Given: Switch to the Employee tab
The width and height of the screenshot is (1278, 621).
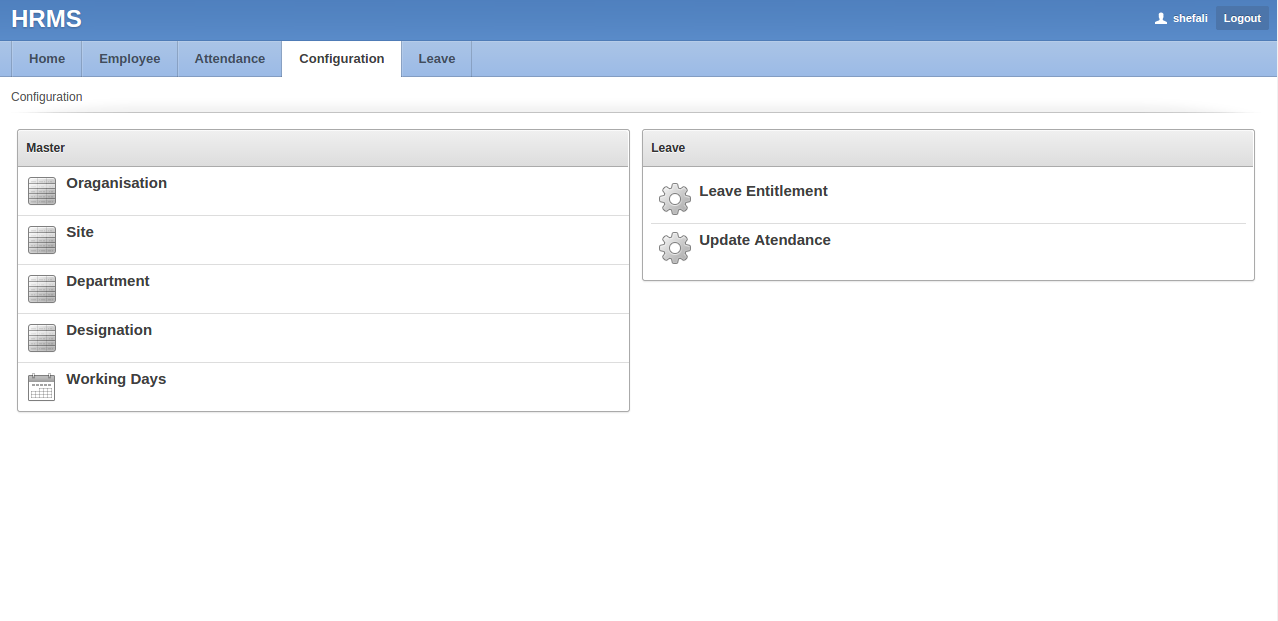Looking at the screenshot, I should tap(130, 59).
